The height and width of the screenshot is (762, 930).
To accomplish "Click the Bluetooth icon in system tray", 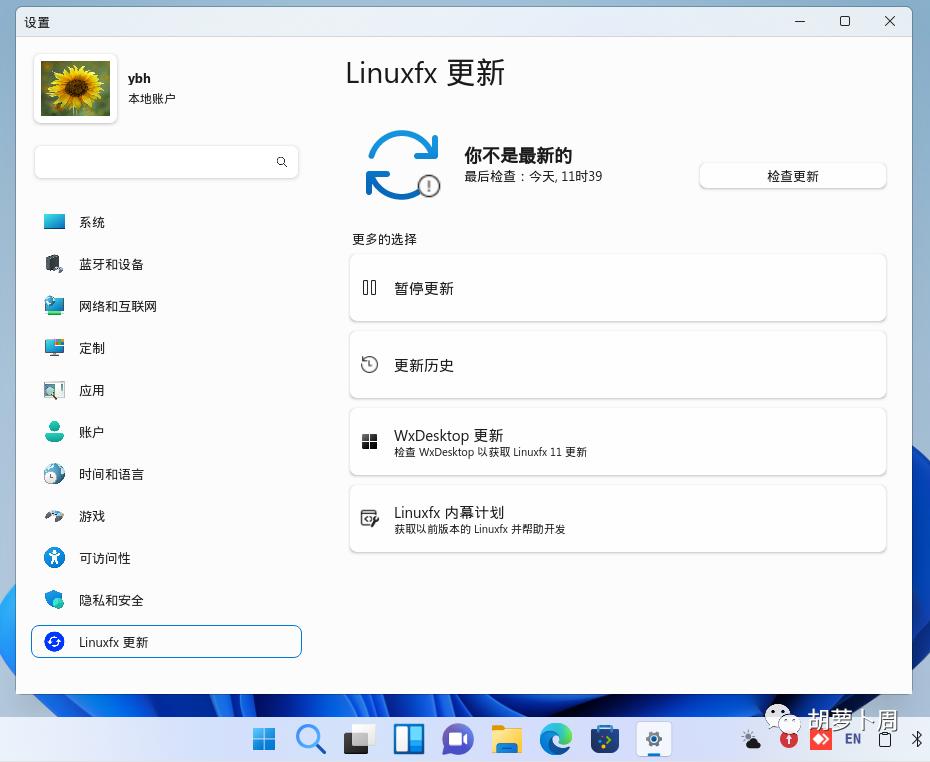I will [917, 739].
